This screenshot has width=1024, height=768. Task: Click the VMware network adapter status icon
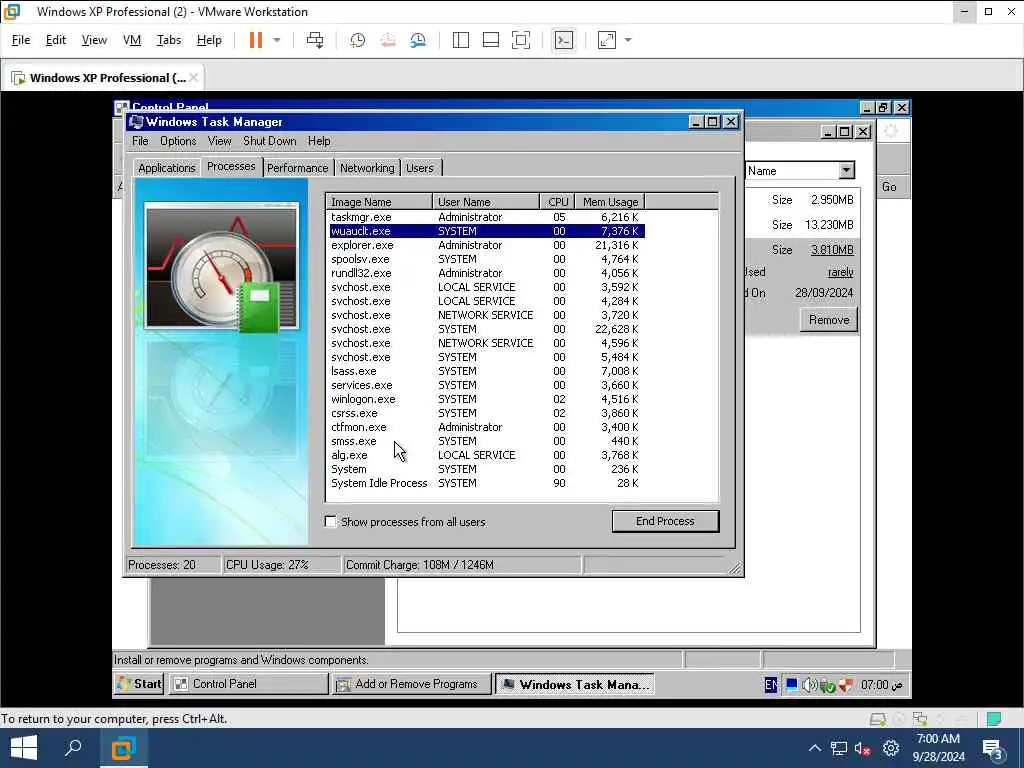coord(920,719)
